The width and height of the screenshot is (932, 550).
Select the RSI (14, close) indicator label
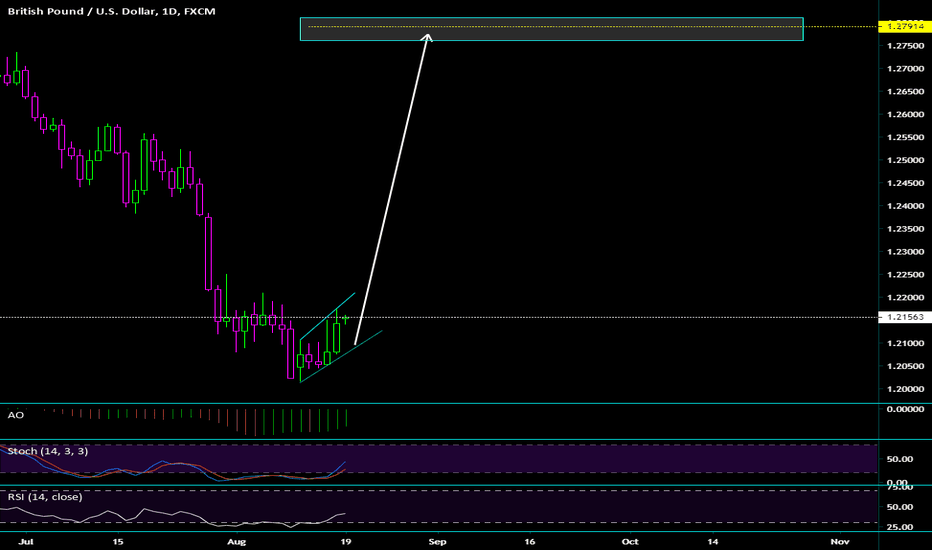point(45,496)
